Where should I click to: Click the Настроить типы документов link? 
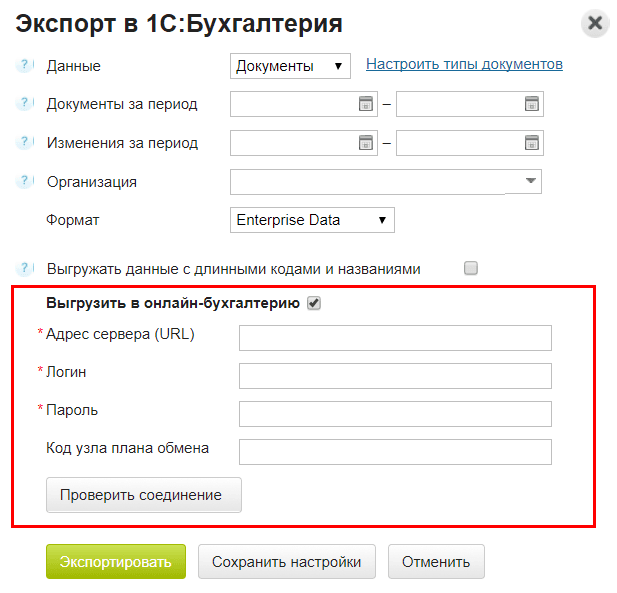point(464,64)
